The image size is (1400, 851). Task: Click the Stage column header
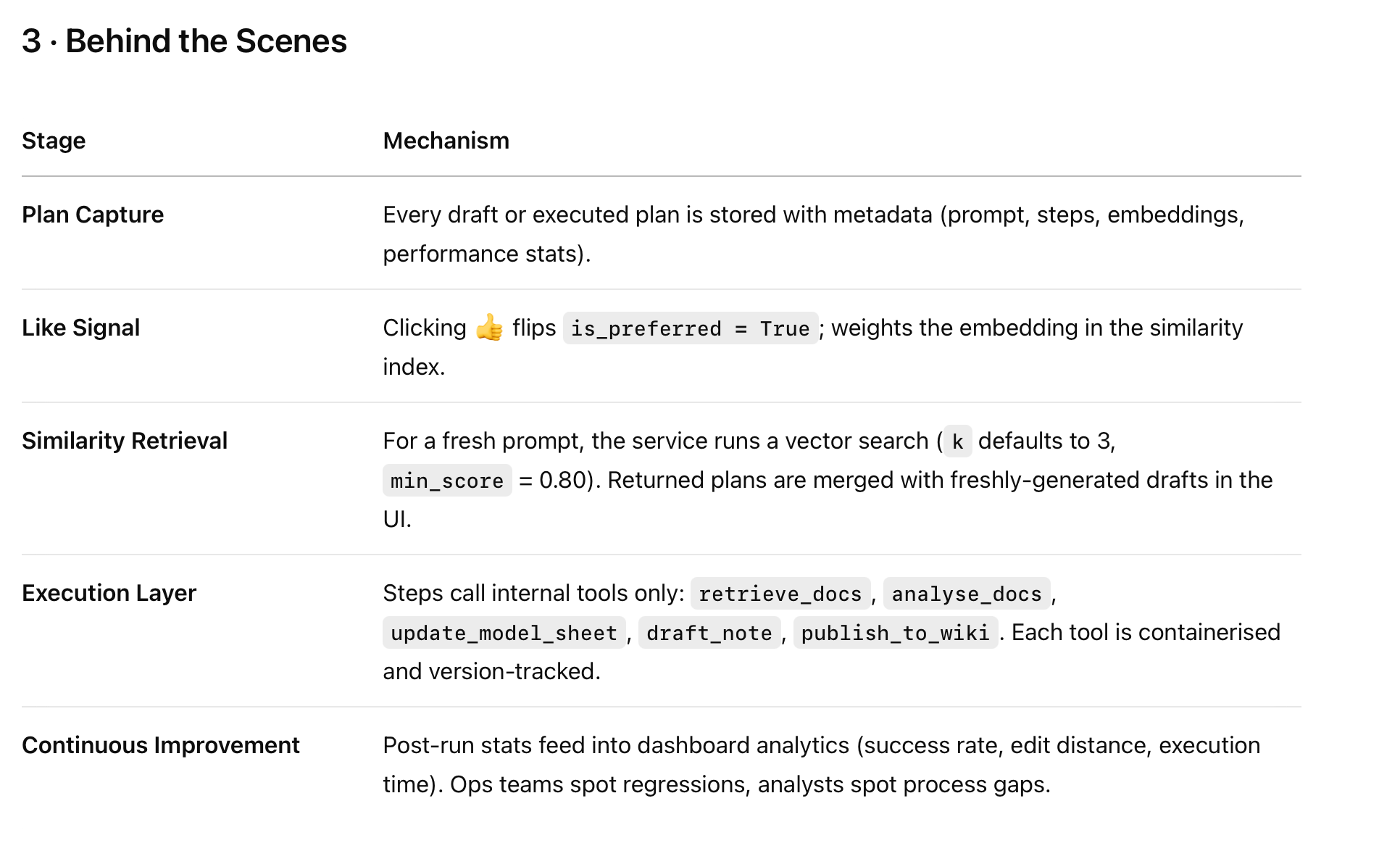[x=54, y=141]
